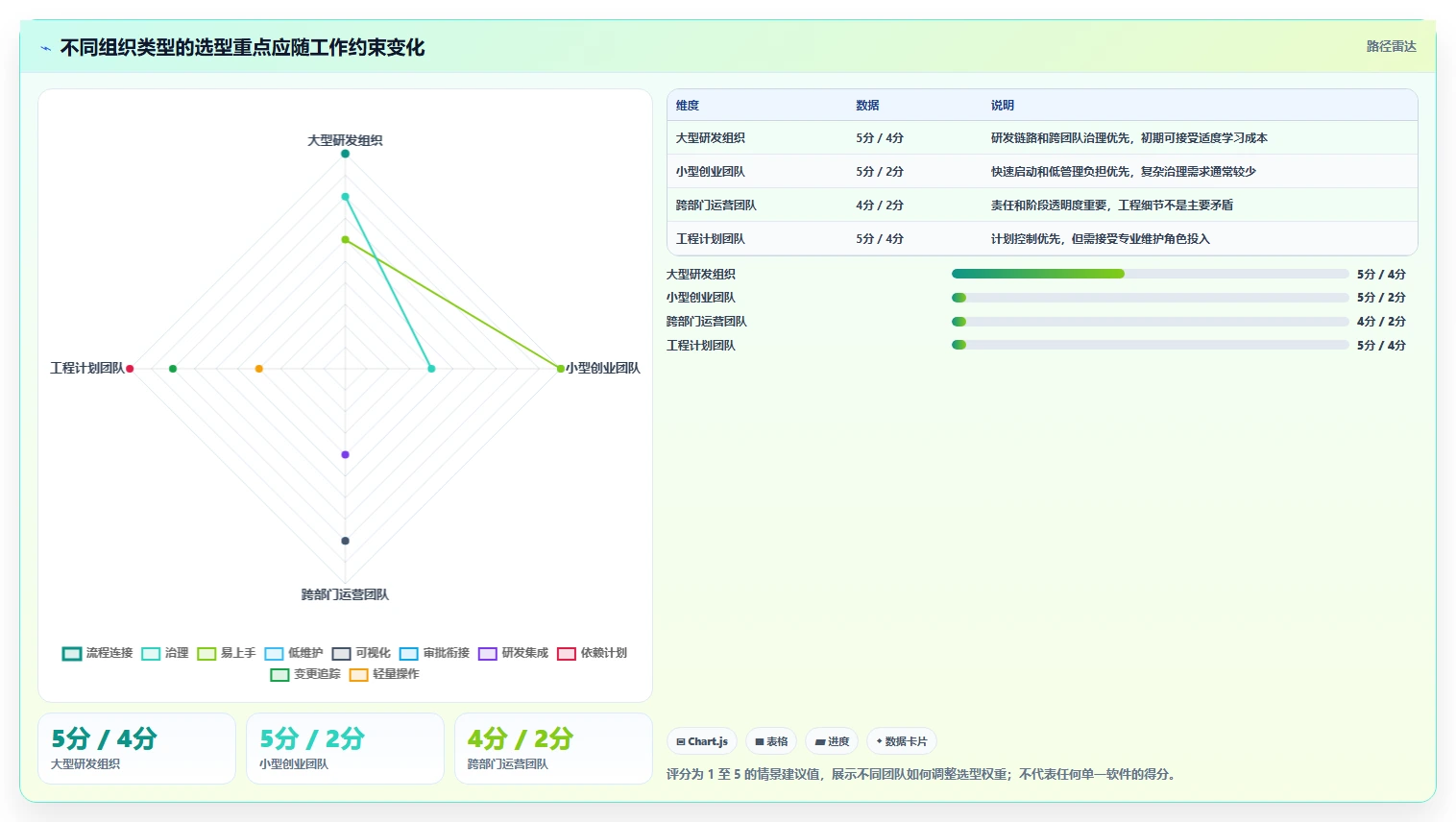Select the 维度 column header
1456x822 pixels.
(688, 106)
